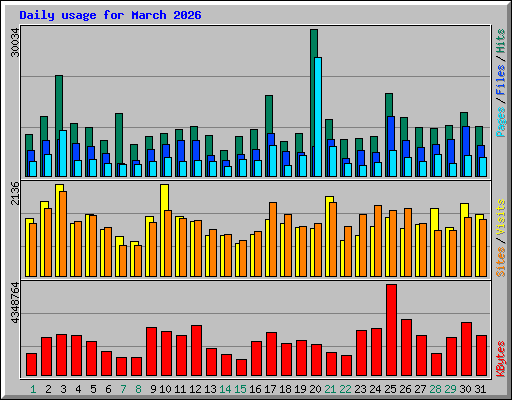512x400 pixels.
Task: Click the red KBytes bar for day 26
Action: (x=406, y=348)
